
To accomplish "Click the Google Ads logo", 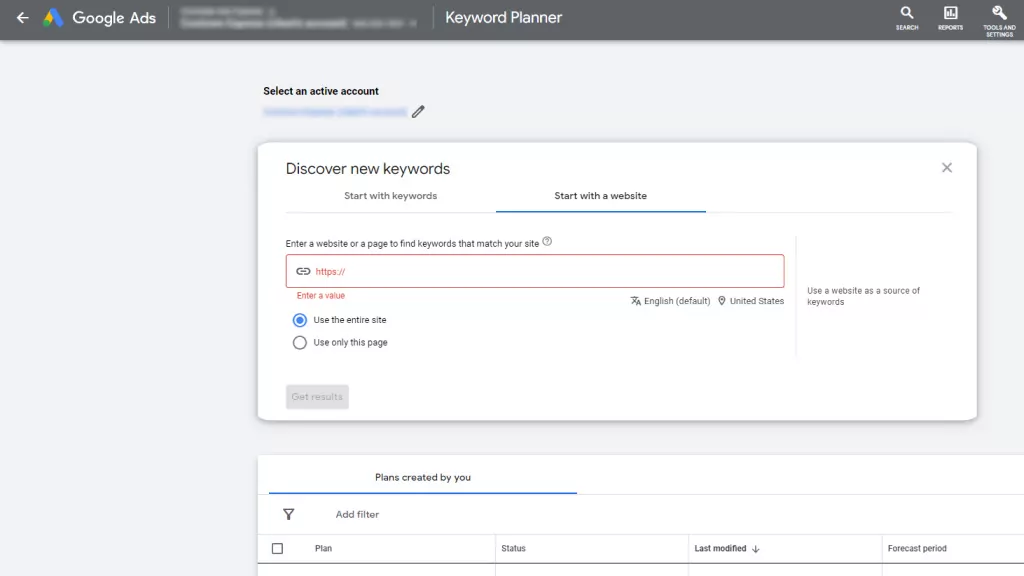I will [x=53, y=18].
